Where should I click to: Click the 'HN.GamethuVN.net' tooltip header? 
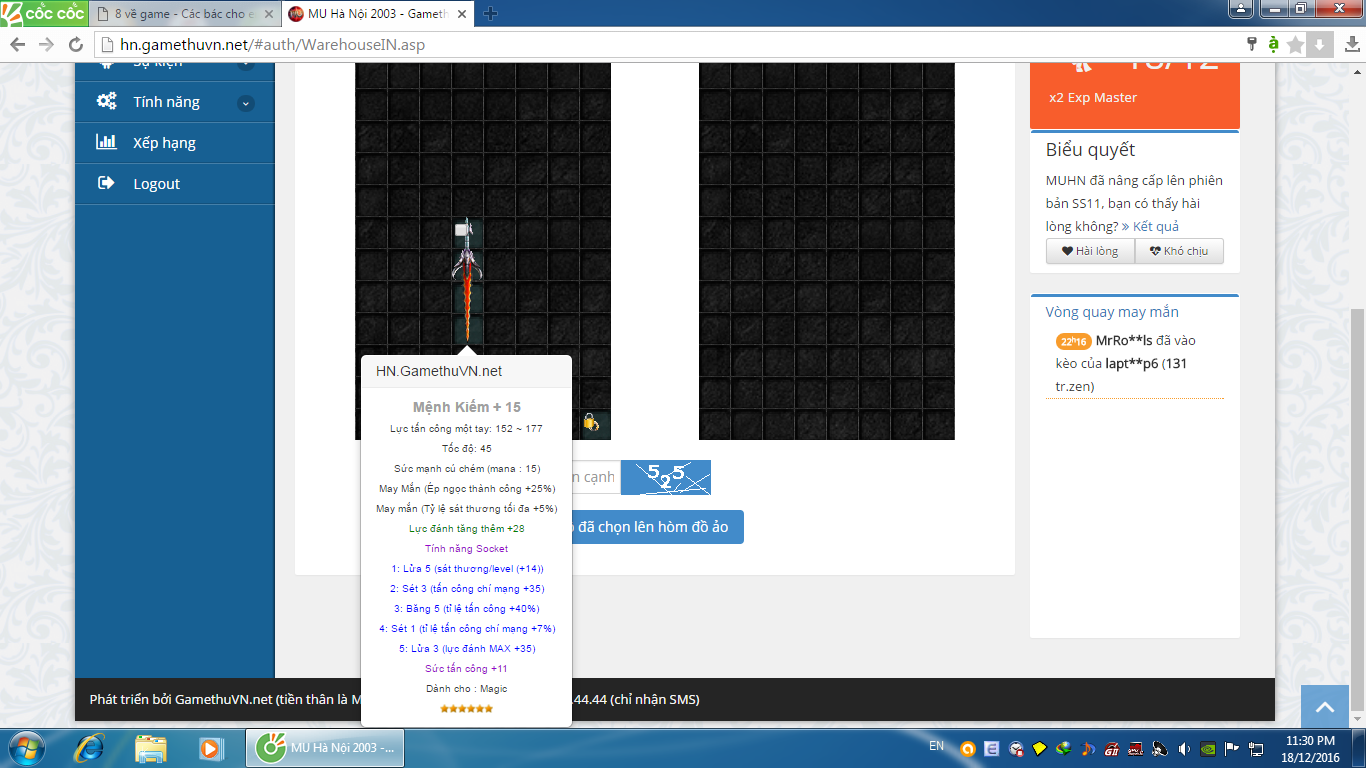pos(439,371)
